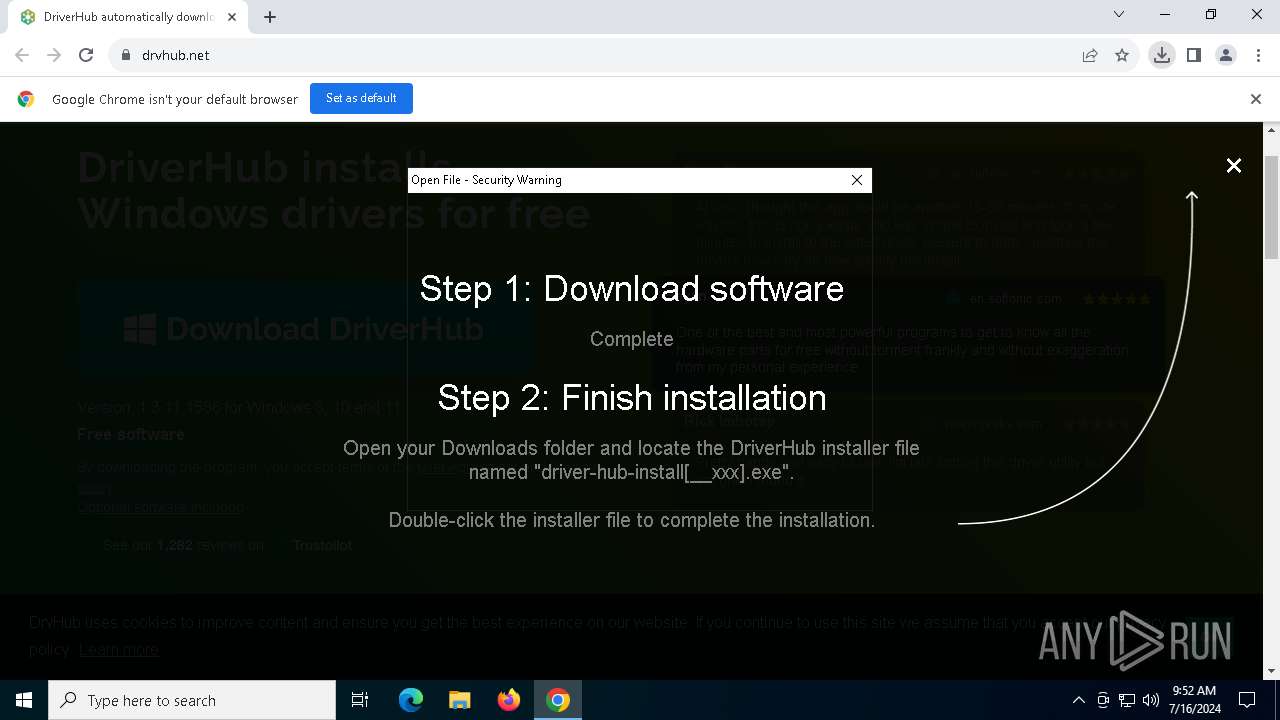Click the page vertical scrollbar
1280x720 pixels.
click(x=1272, y=208)
